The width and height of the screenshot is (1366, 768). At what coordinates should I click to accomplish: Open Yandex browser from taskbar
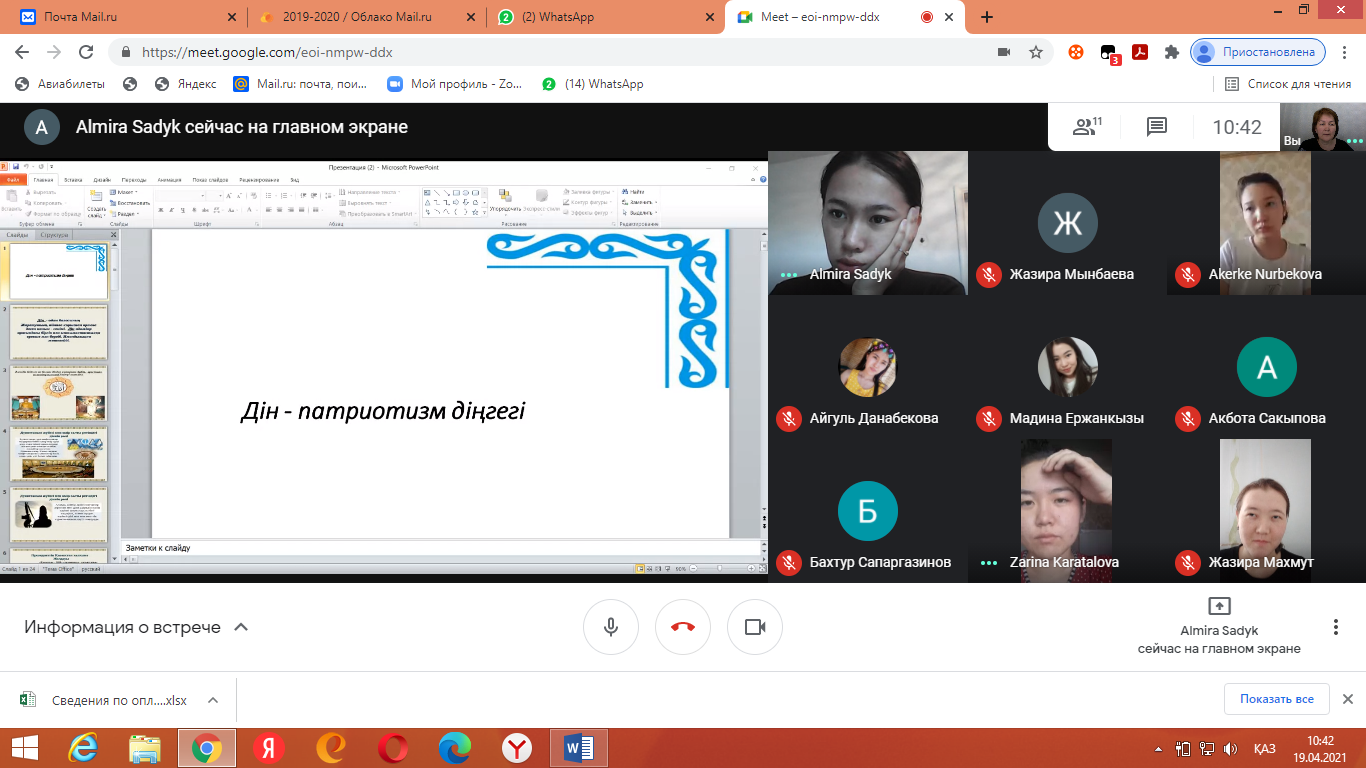[269, 748]
